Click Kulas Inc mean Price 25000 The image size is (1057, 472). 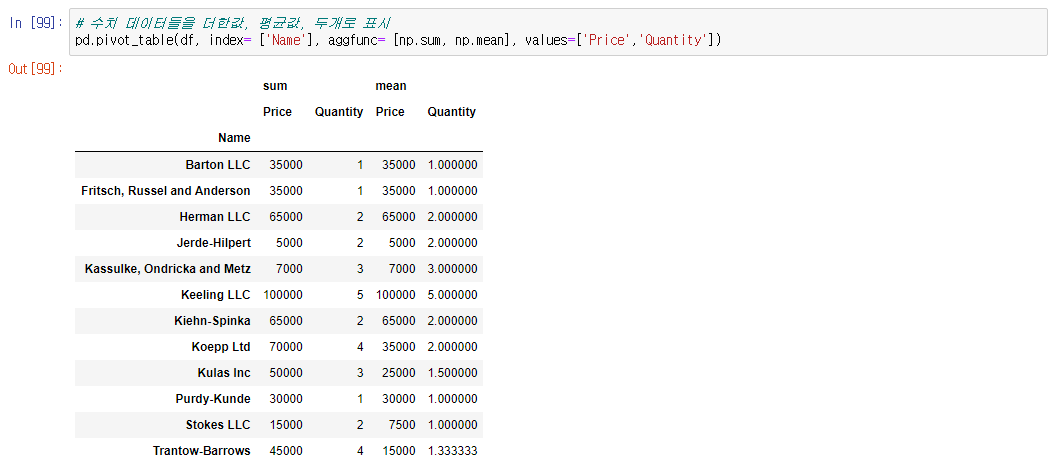399,373
